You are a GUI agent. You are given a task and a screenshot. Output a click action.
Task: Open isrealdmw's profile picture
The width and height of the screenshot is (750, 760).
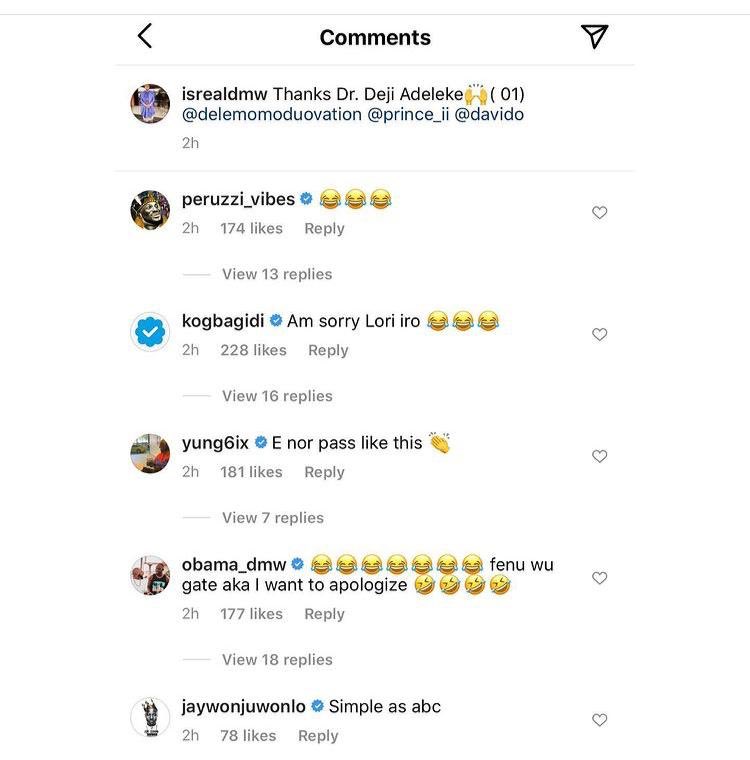click(151, 104)
